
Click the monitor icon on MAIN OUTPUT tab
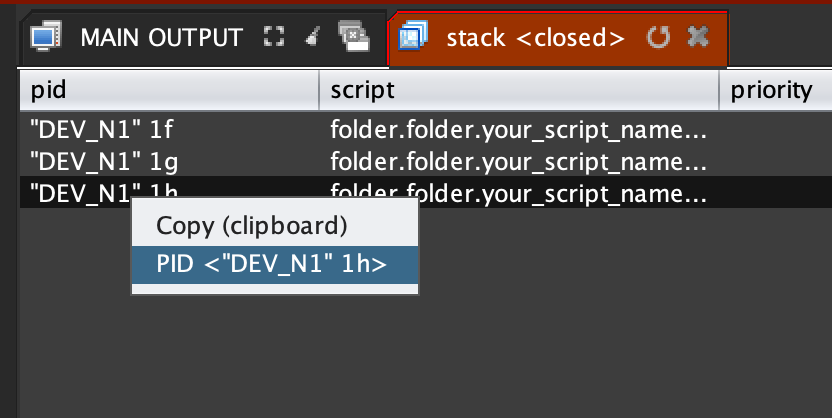(41, 38)
